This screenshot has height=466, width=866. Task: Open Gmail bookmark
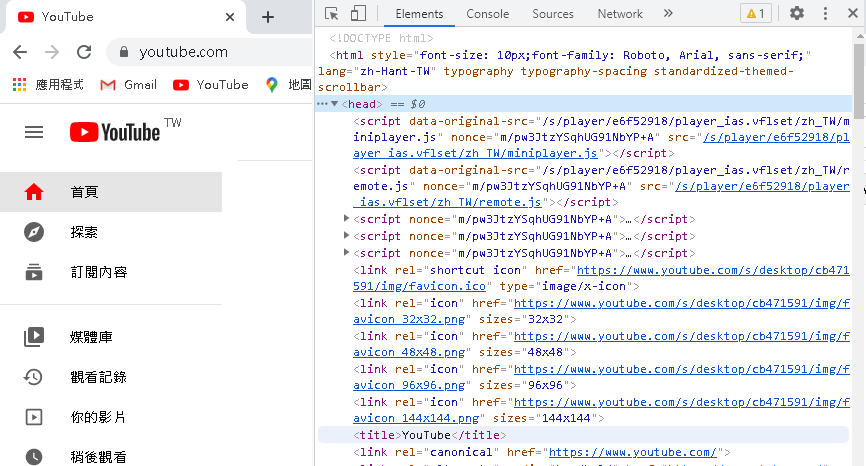coord(129,84)
